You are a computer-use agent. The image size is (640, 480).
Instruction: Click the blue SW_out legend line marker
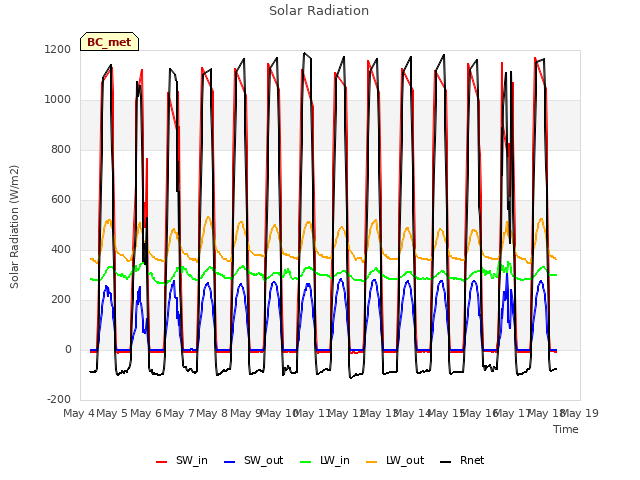click(x=230, y=462)
